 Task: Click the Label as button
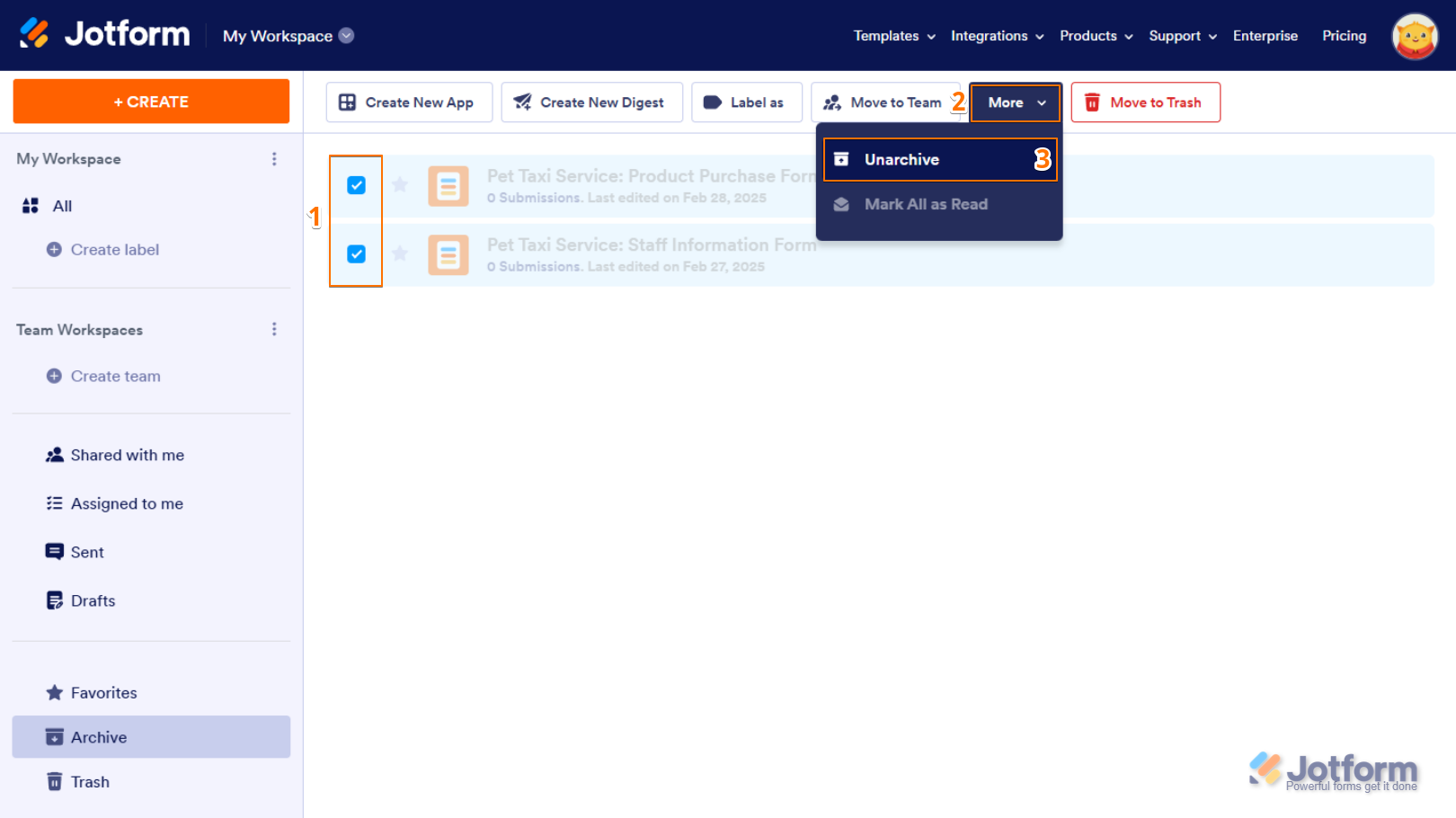point(747,102)
